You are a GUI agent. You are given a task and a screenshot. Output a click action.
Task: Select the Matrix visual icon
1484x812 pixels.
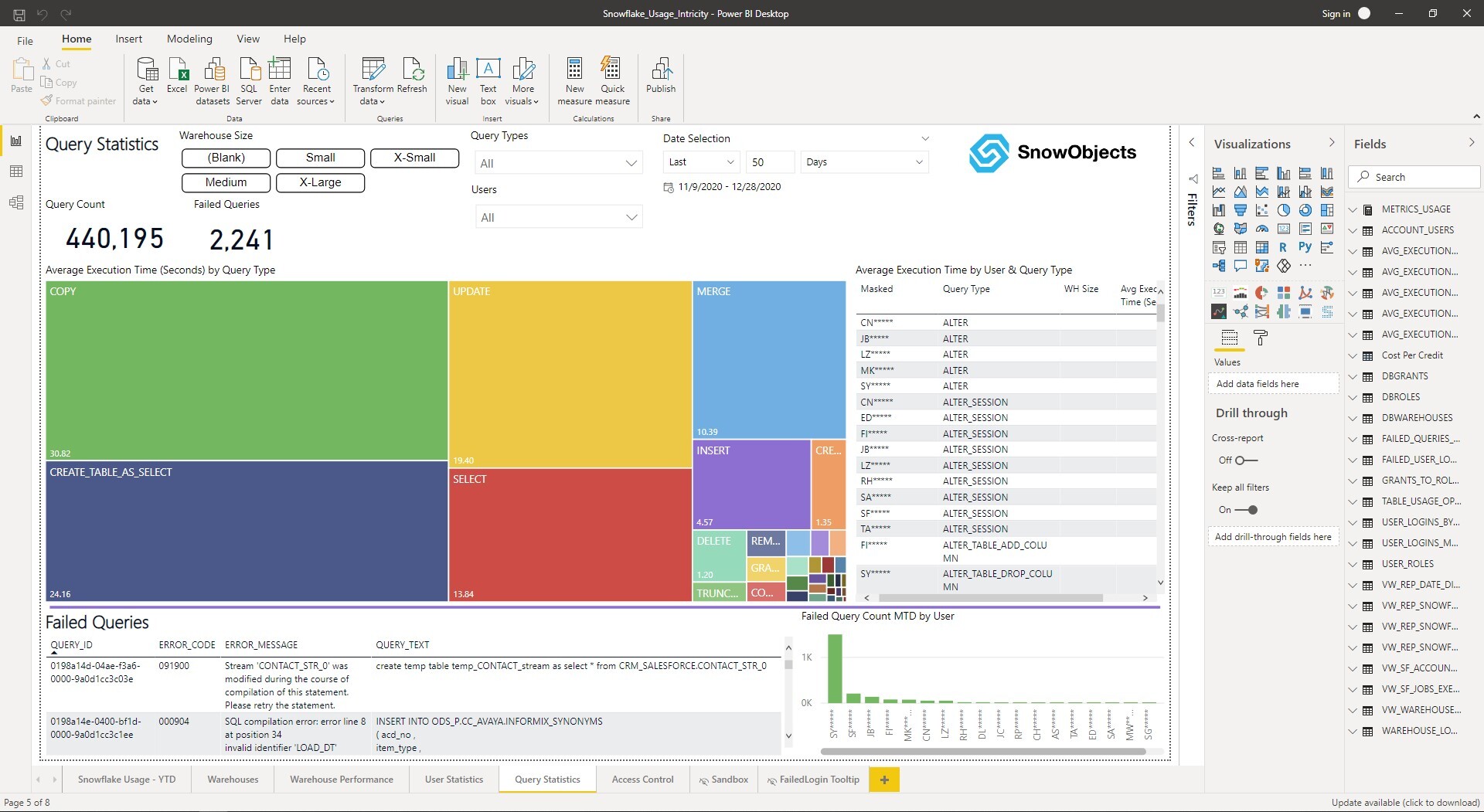pos(1262,247)
